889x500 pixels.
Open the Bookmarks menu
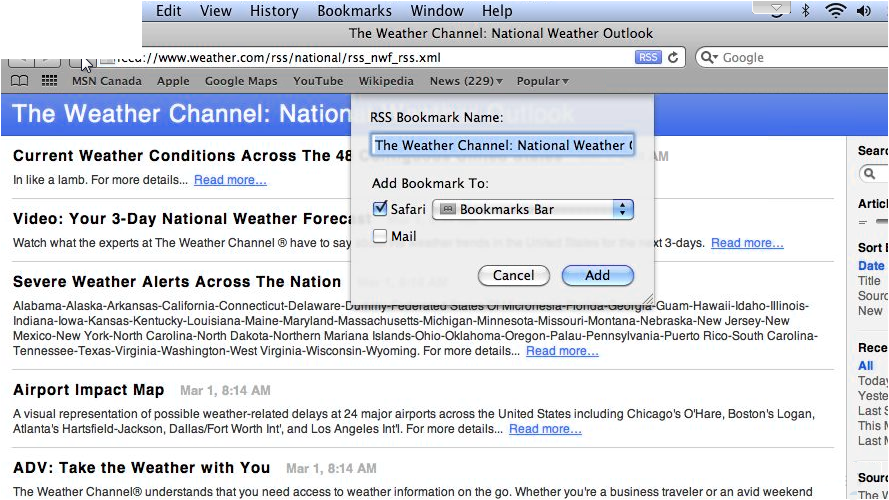354,11
